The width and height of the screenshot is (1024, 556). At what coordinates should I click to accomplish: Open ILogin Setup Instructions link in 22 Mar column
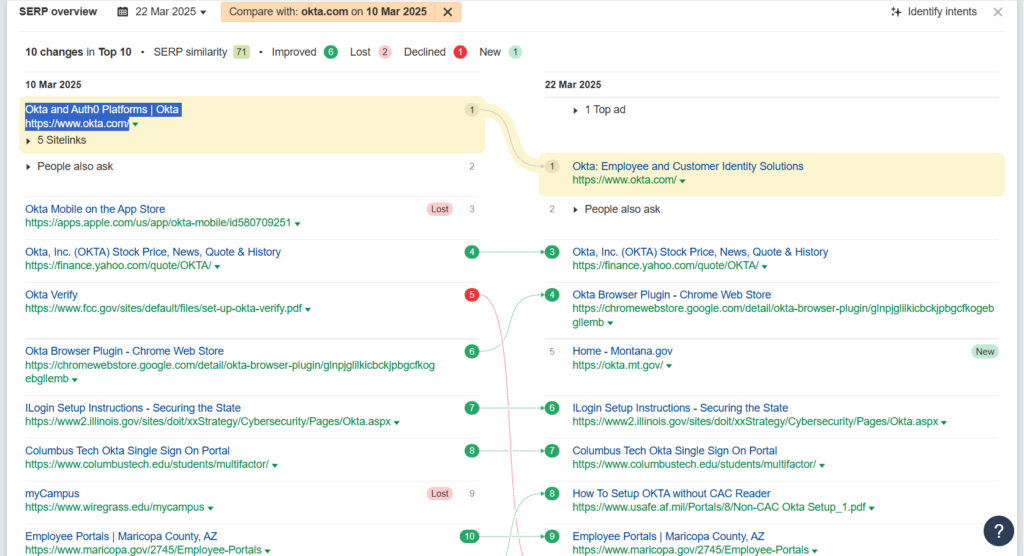[680, 408]
